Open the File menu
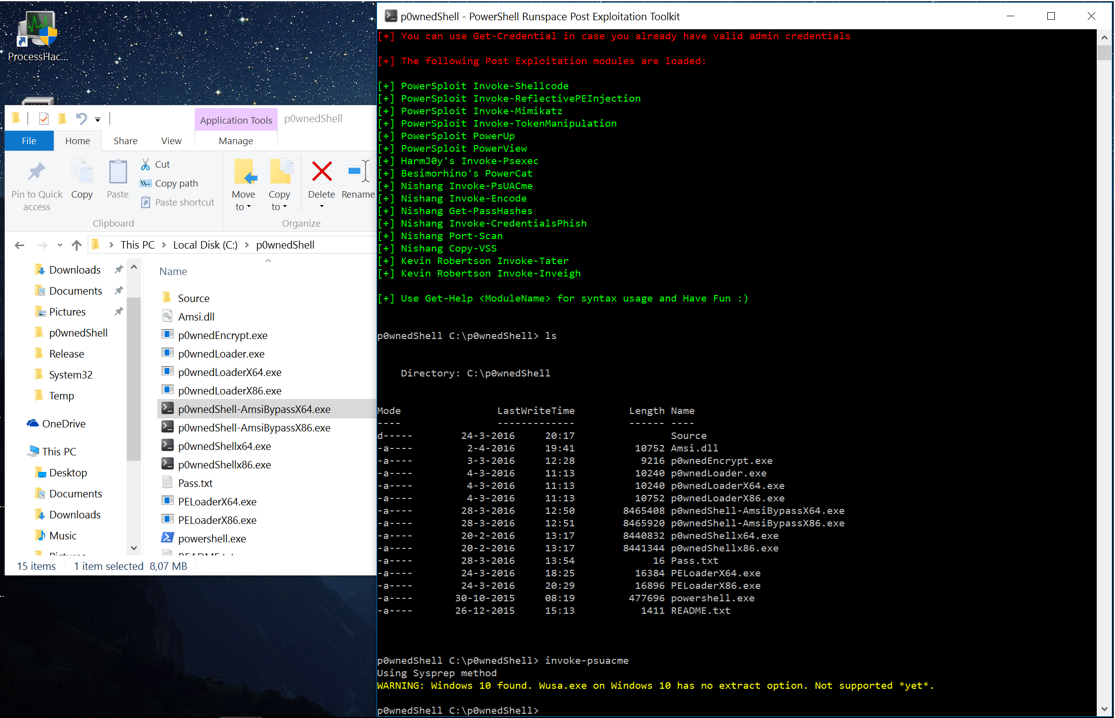 30,140
